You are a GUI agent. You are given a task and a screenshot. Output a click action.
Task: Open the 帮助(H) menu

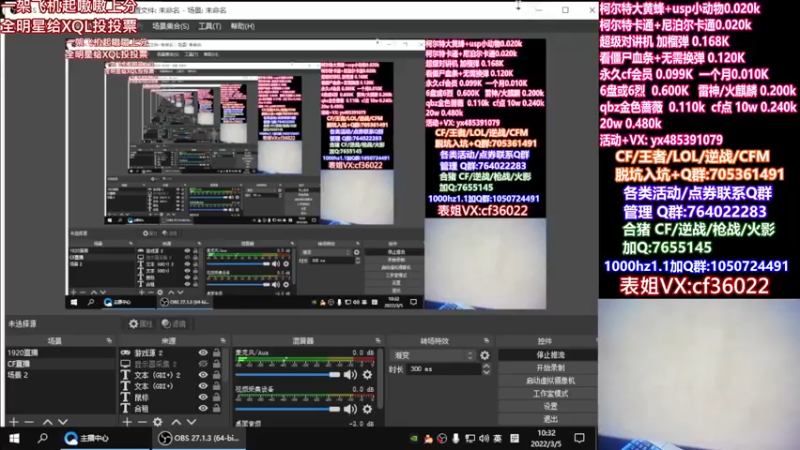tap(243, 26)
